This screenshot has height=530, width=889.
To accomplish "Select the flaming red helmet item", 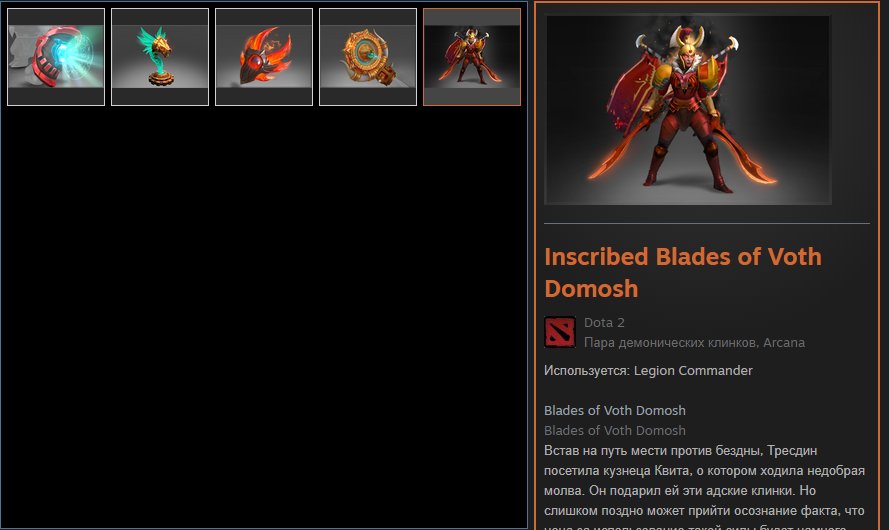I will (264, 57).
